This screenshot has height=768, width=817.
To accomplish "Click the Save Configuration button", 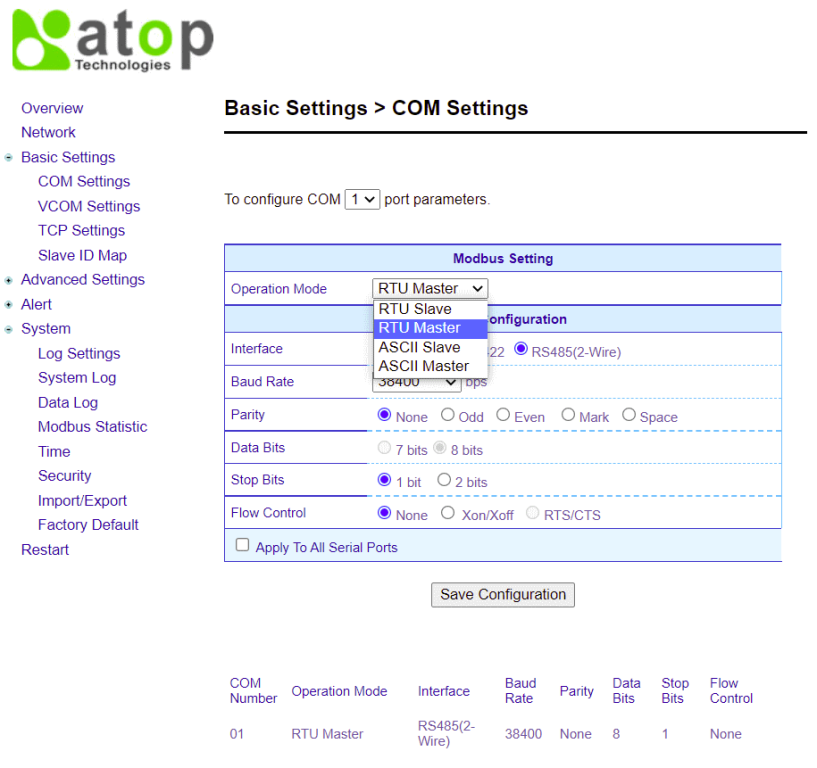I will click(x=503, y=595).
